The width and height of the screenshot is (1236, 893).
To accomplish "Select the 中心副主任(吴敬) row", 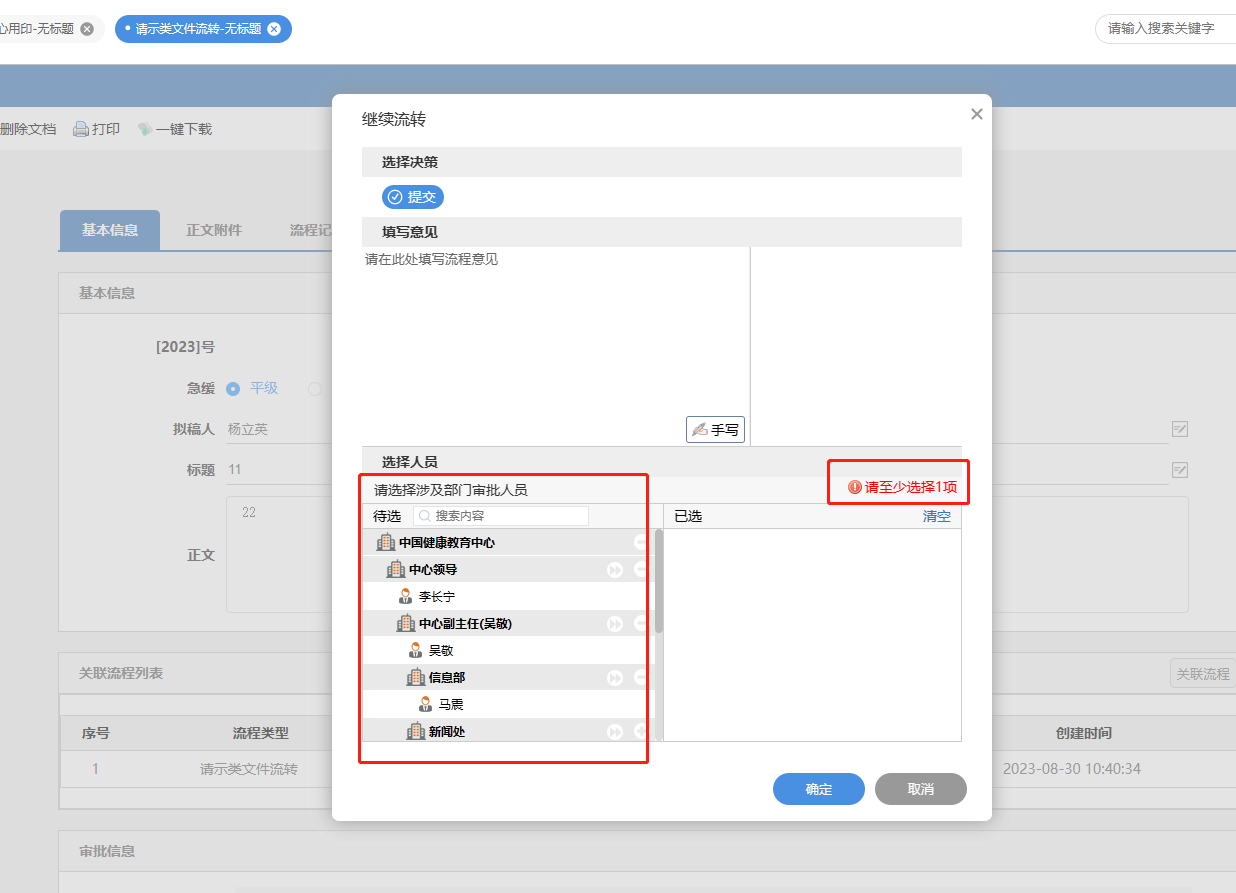I will 507,623.
